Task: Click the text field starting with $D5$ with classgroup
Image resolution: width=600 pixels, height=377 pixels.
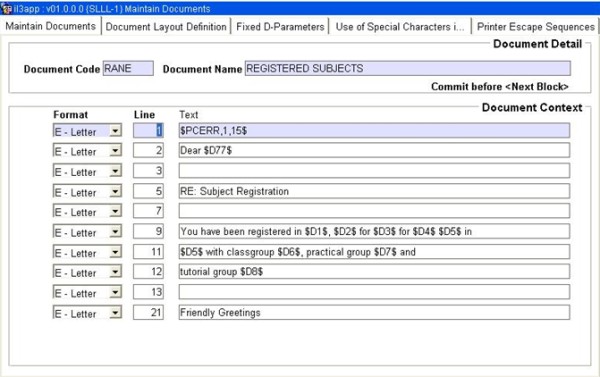Action: (x=374, y=252)
